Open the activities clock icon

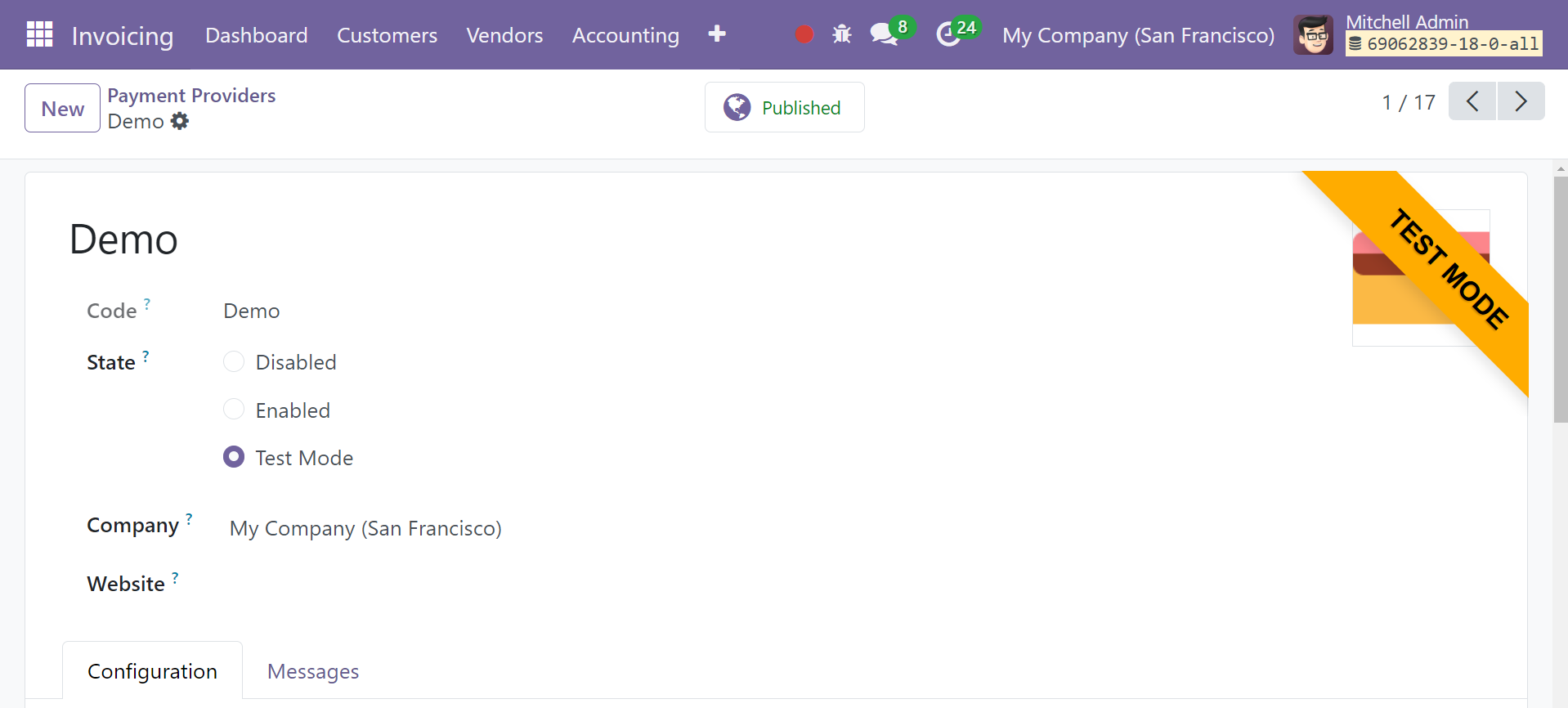(948, 34)
